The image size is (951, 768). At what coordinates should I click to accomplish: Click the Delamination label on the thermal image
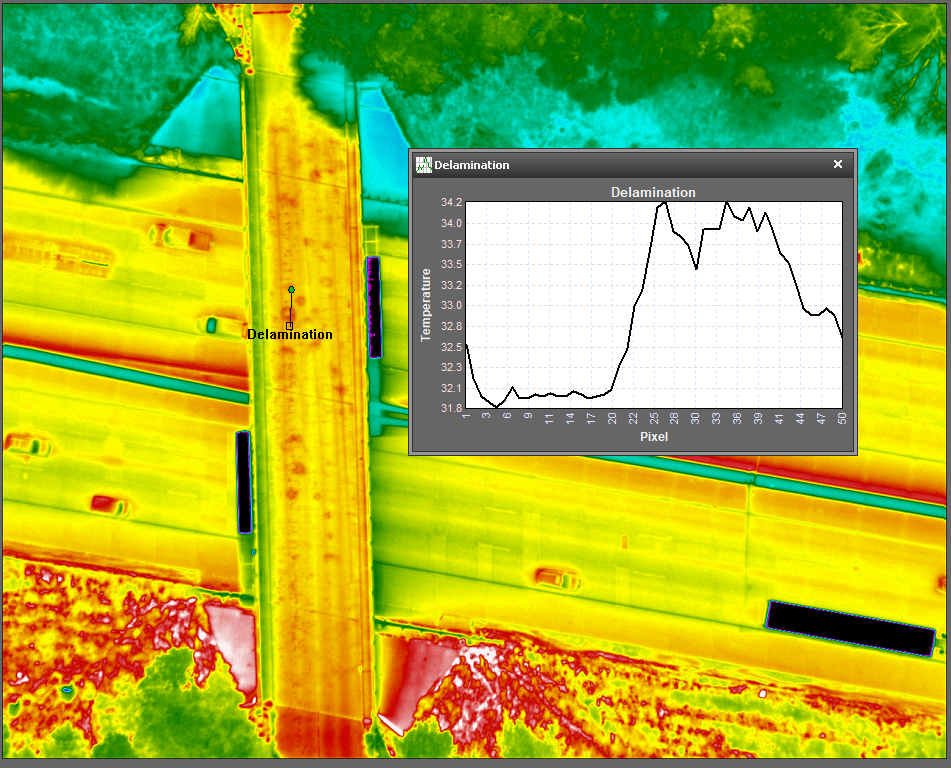click(290, 335)
